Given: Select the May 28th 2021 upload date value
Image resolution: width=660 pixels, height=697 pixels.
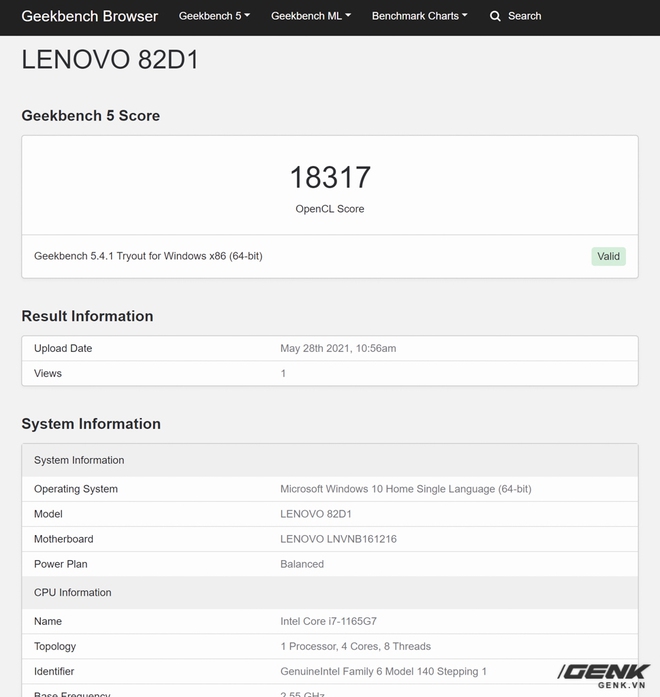Looking at the screenshot, I should 338,348.
